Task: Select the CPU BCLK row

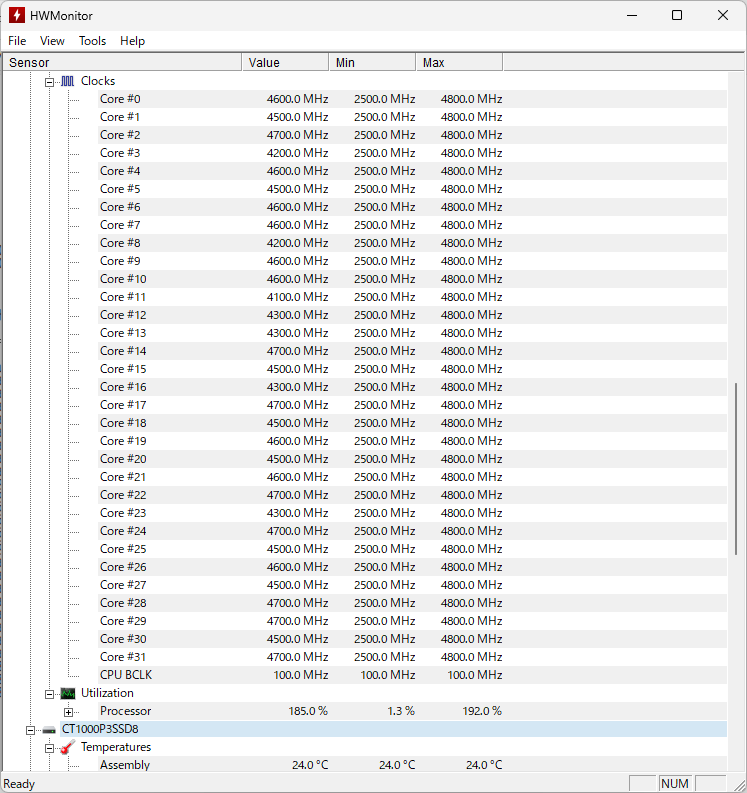Action: [125, 675]
